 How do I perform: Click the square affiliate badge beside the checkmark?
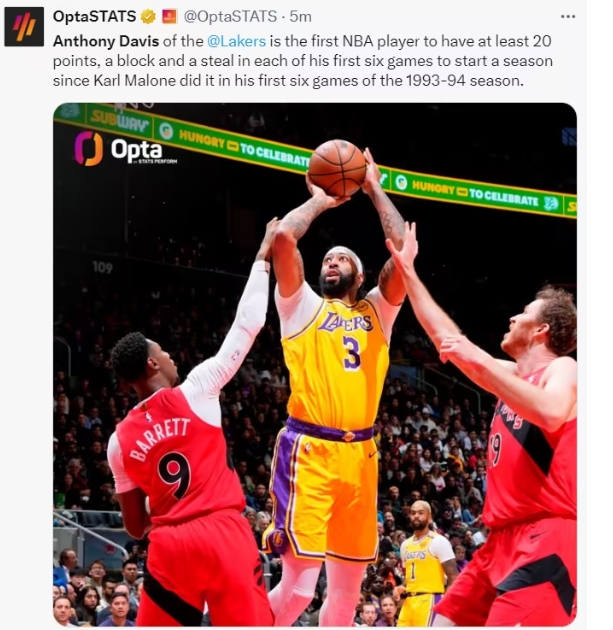click(x=169, y=17)
